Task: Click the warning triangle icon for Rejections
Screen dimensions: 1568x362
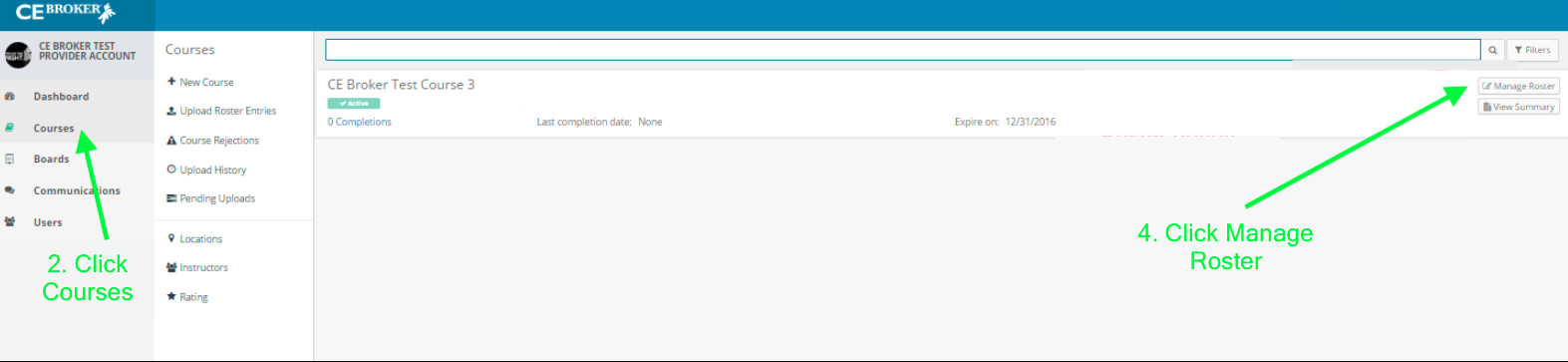Action: pyautogui.click(x=171, y=141)
